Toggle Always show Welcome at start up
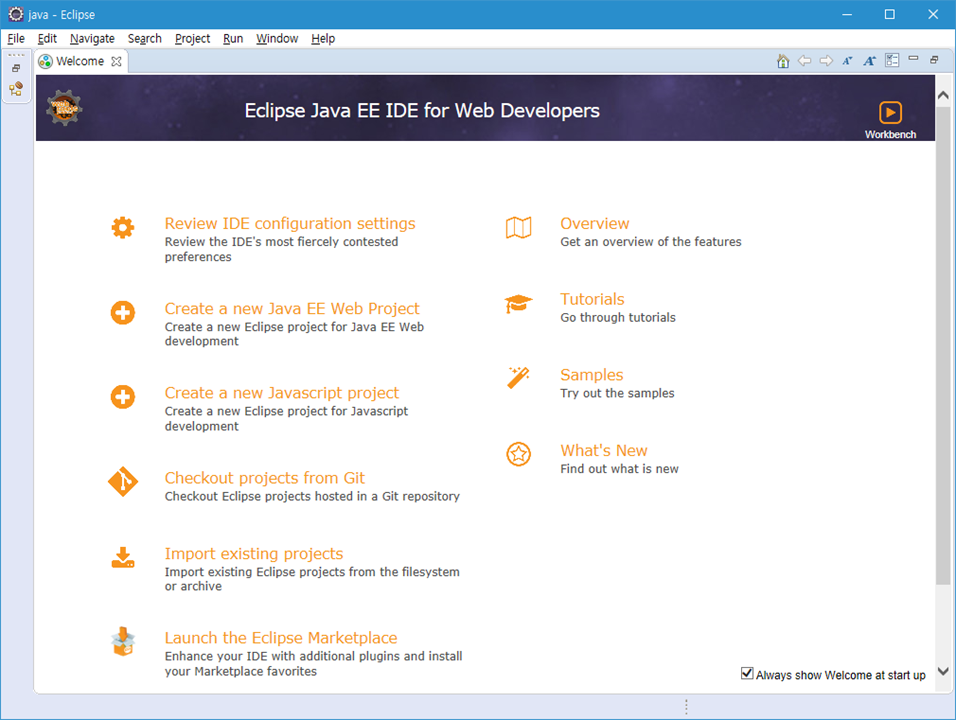 pos(746,673)
